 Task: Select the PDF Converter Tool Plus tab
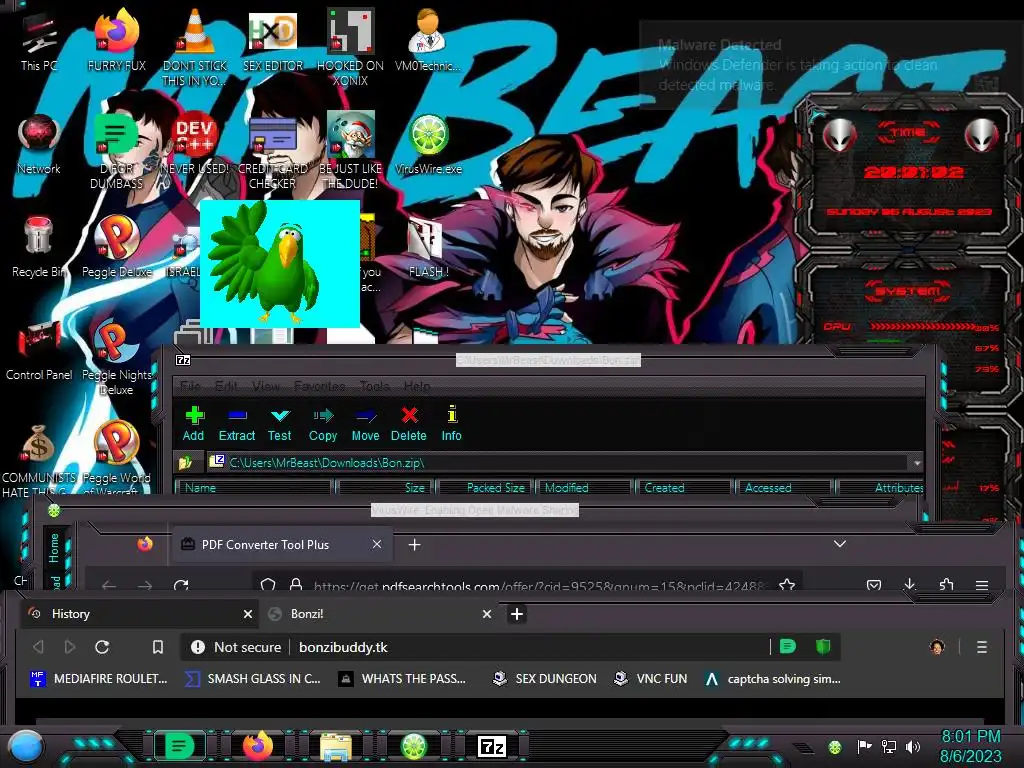[x=281, y=545]
